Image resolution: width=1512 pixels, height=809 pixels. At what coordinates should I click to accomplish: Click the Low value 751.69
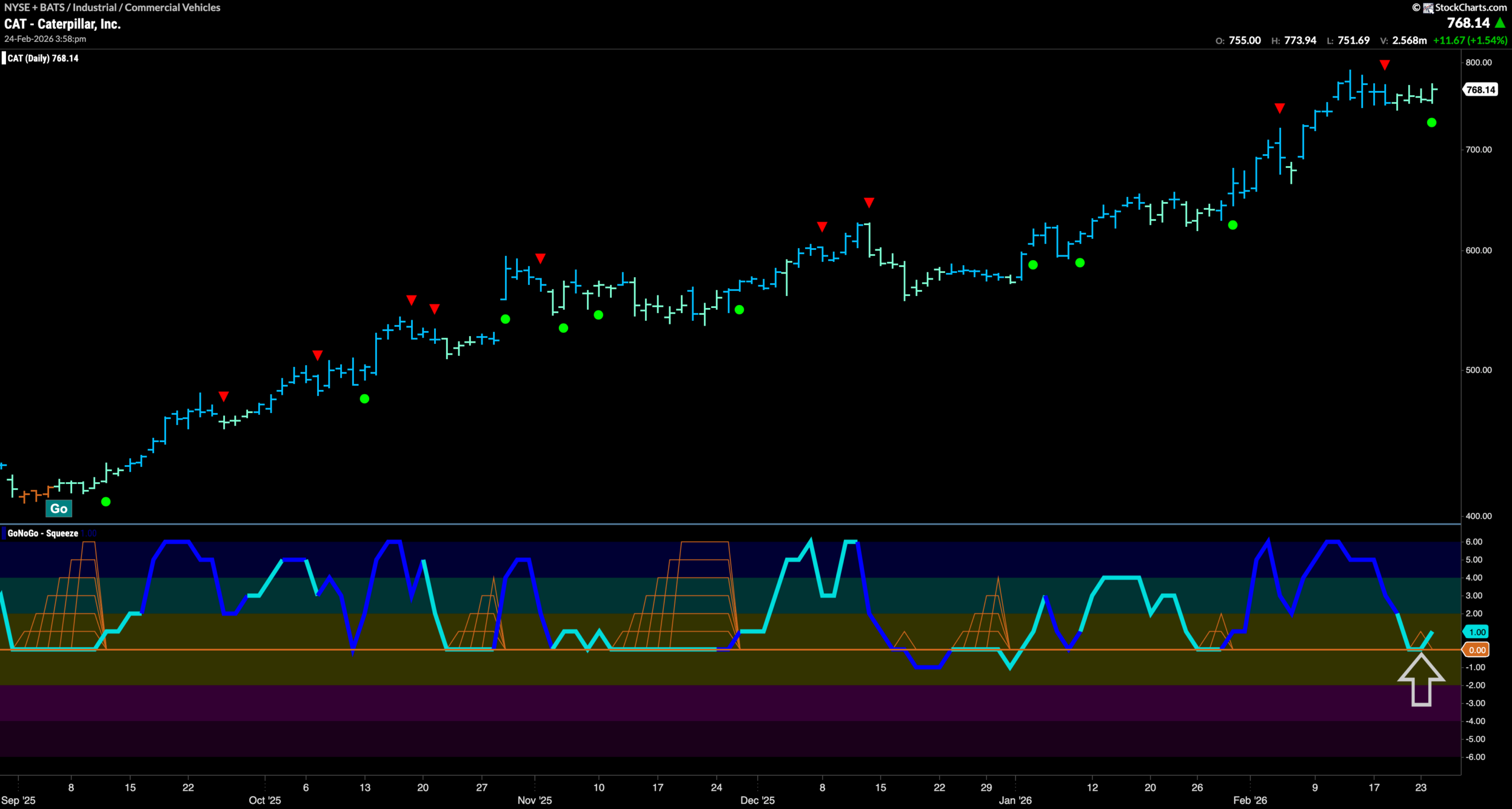tap(1354, 40)
